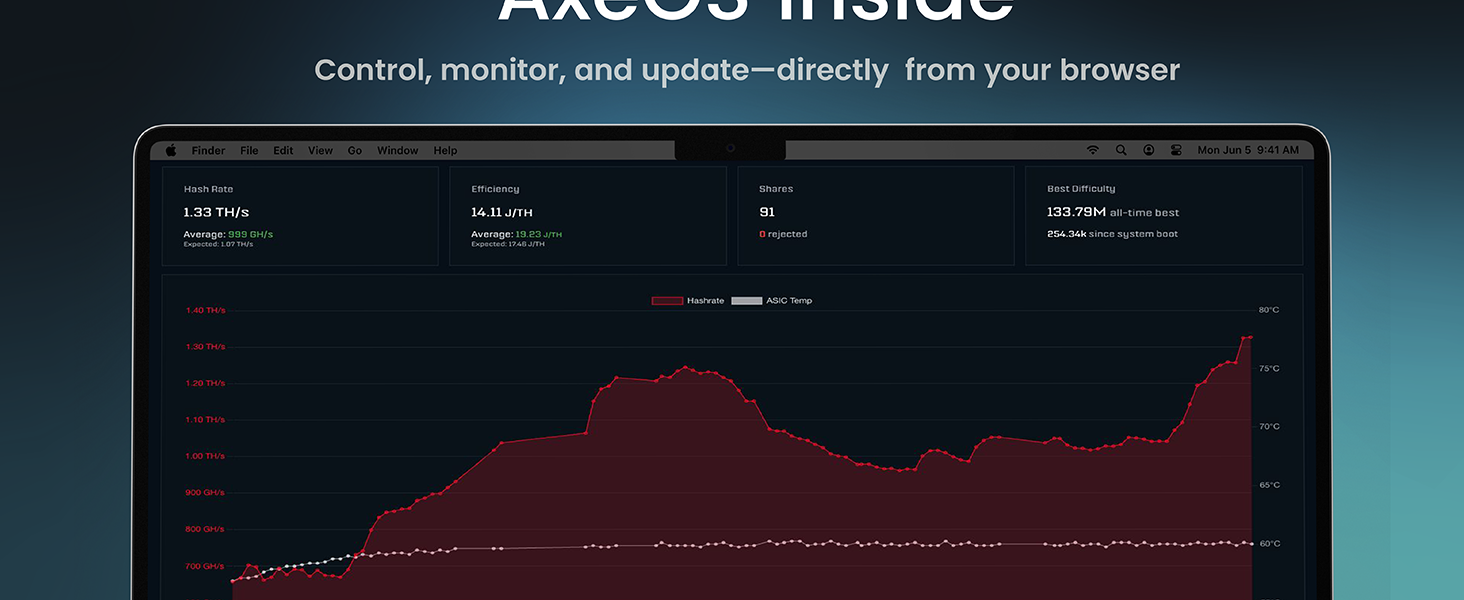Click the user account icon in menu bar

click(x=1149, y=150)
